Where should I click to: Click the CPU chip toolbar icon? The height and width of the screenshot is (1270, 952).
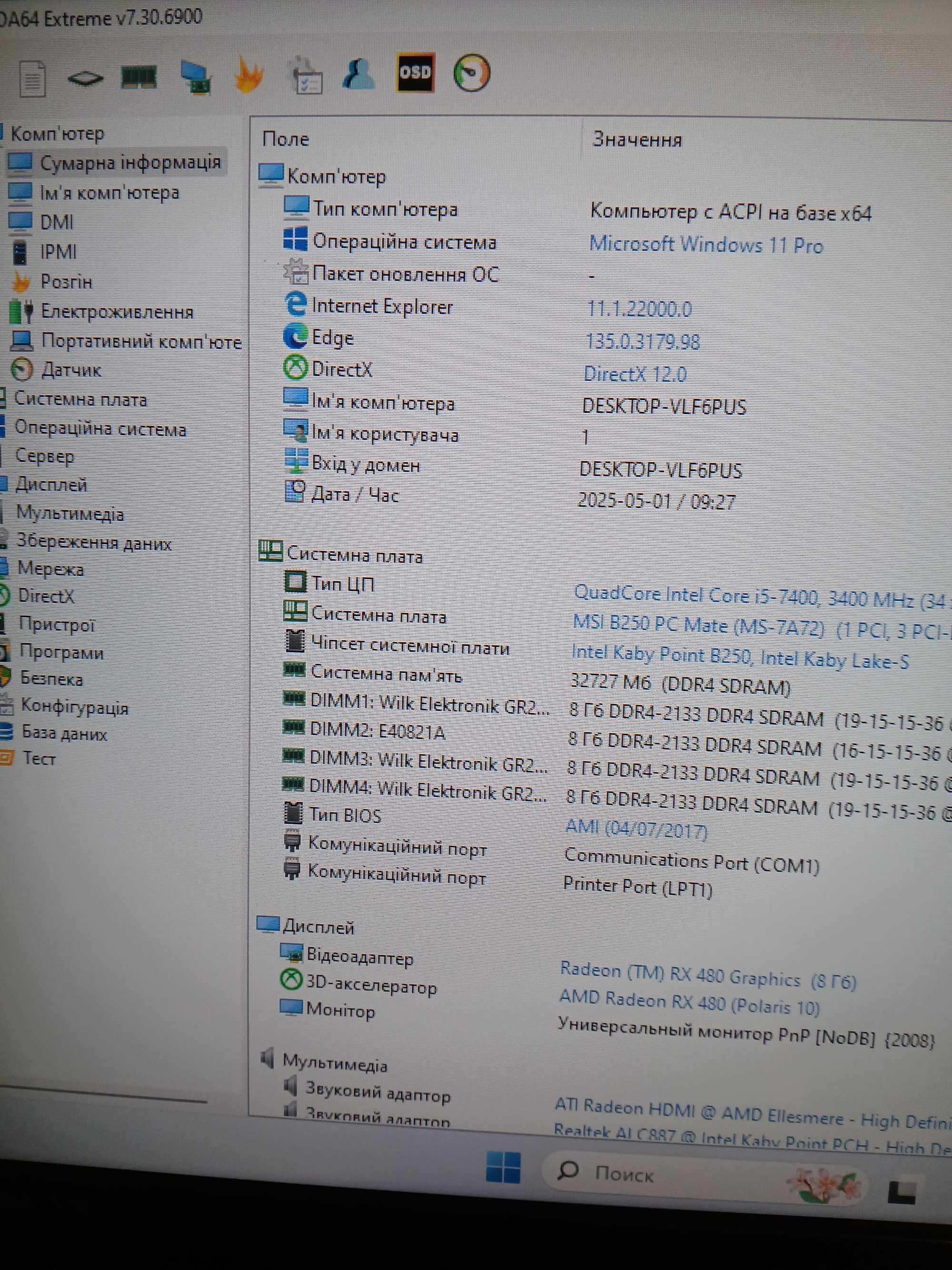[x=86, y=78]
